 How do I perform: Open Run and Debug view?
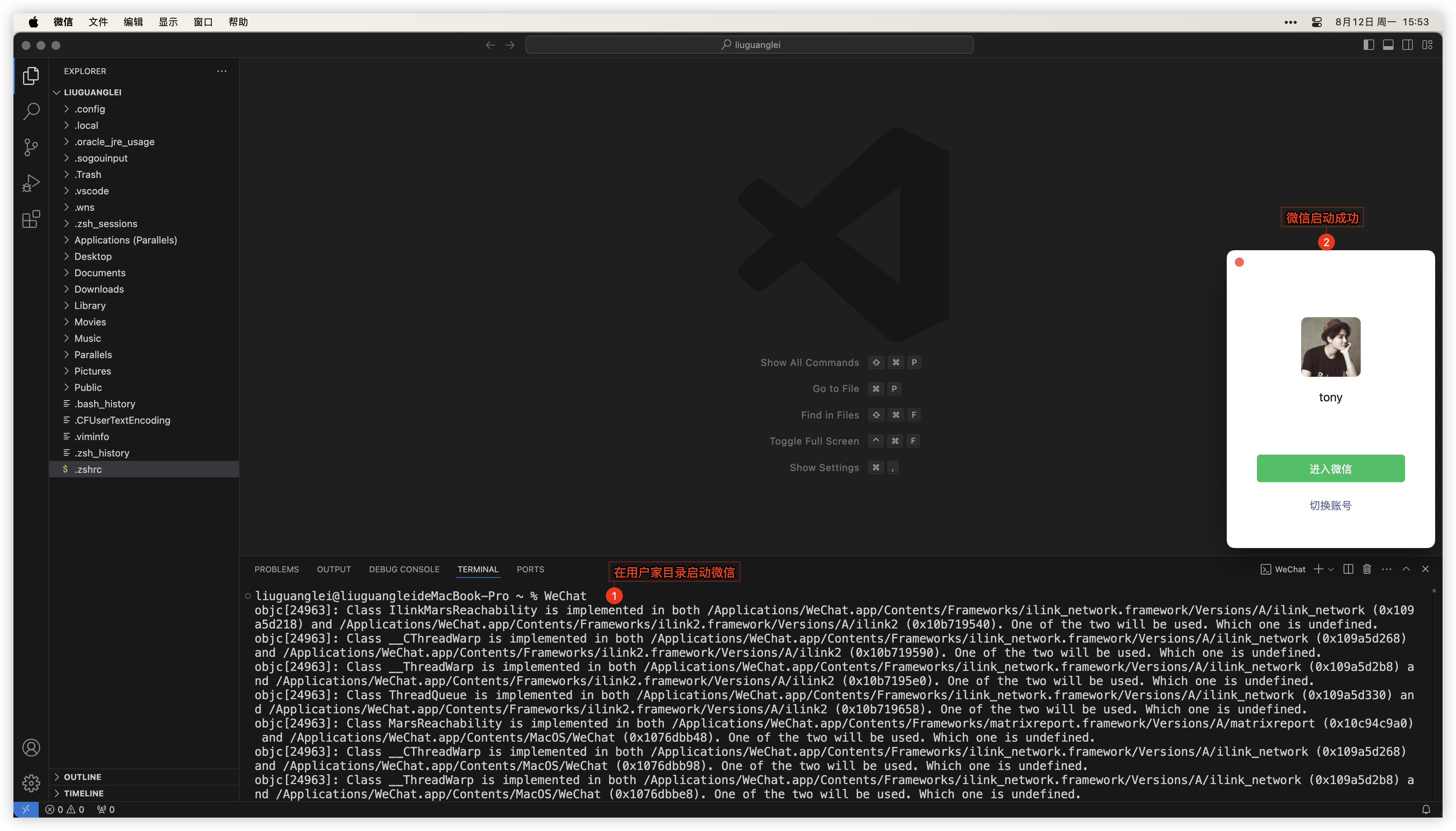(31, 183)
